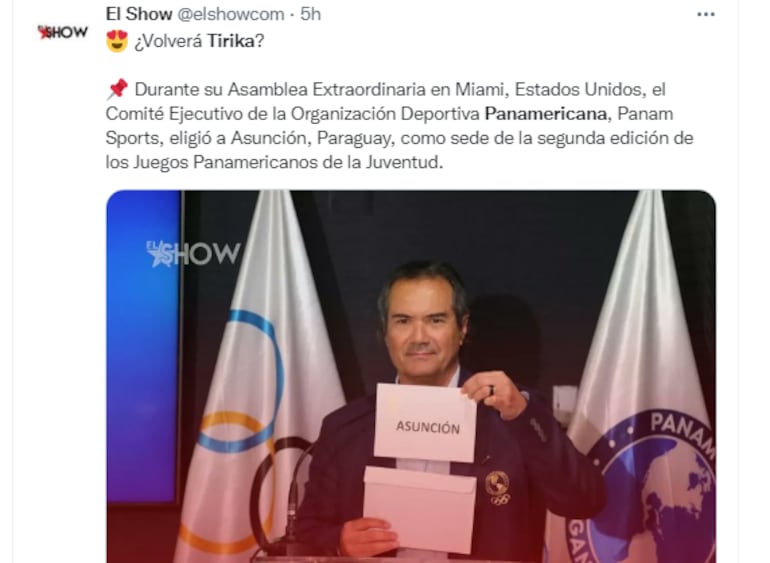The width and height of the screenshot is (770, 563).
Task: Click the bold word Panamericana
Action: click(x=546, y=113)
